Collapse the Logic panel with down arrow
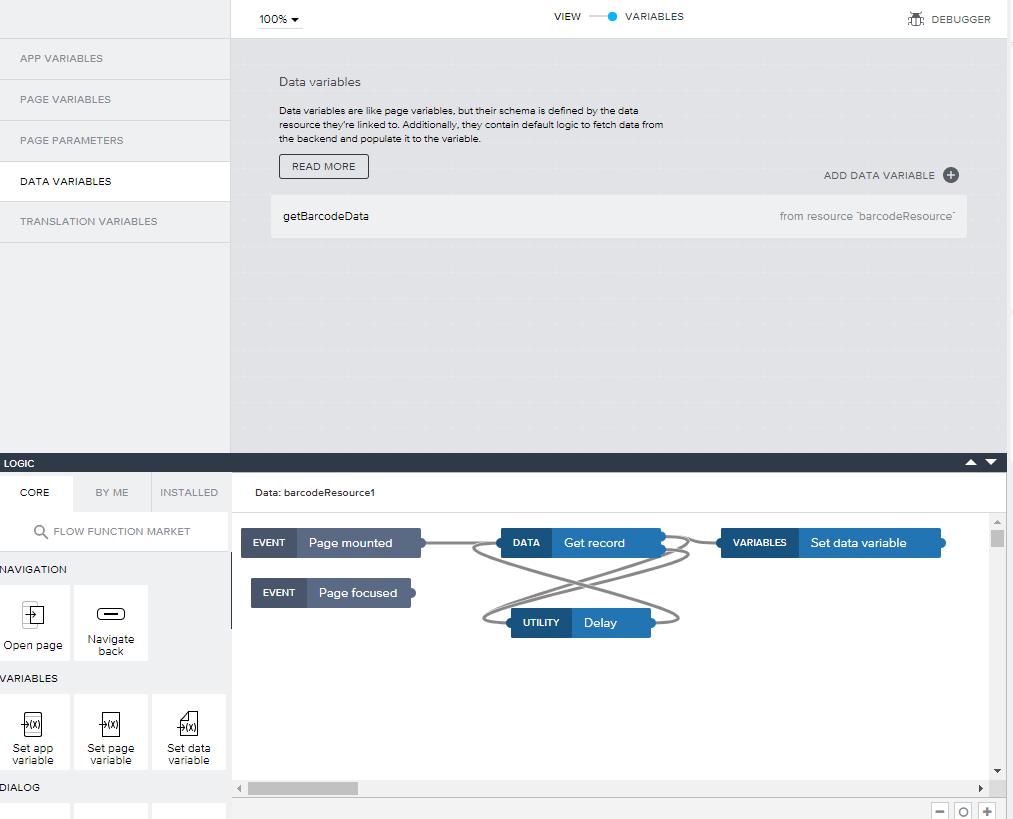1013x819 pixels. pos(991,462)
